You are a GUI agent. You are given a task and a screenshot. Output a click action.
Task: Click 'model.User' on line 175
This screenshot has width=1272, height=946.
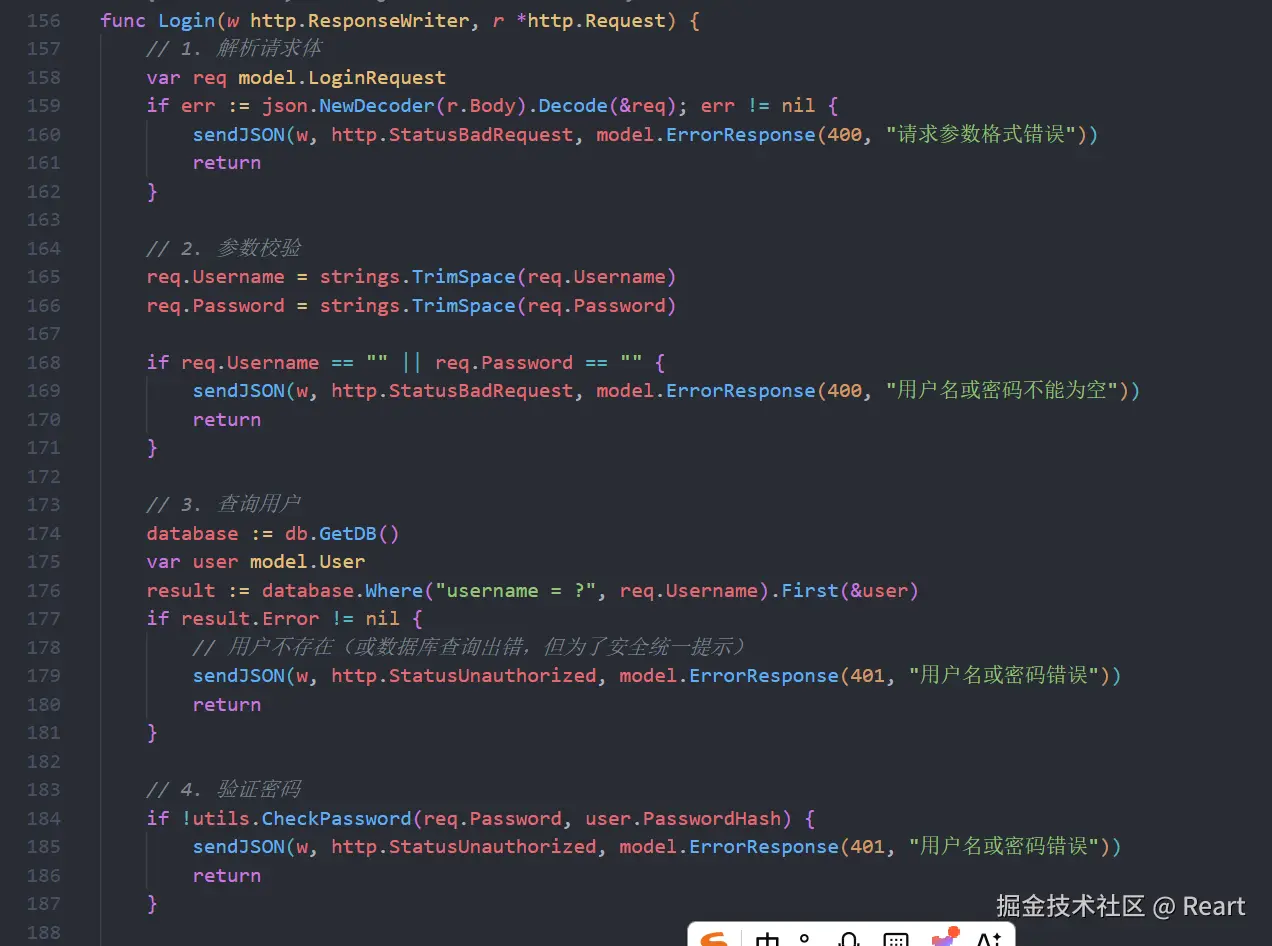point(308,561)
